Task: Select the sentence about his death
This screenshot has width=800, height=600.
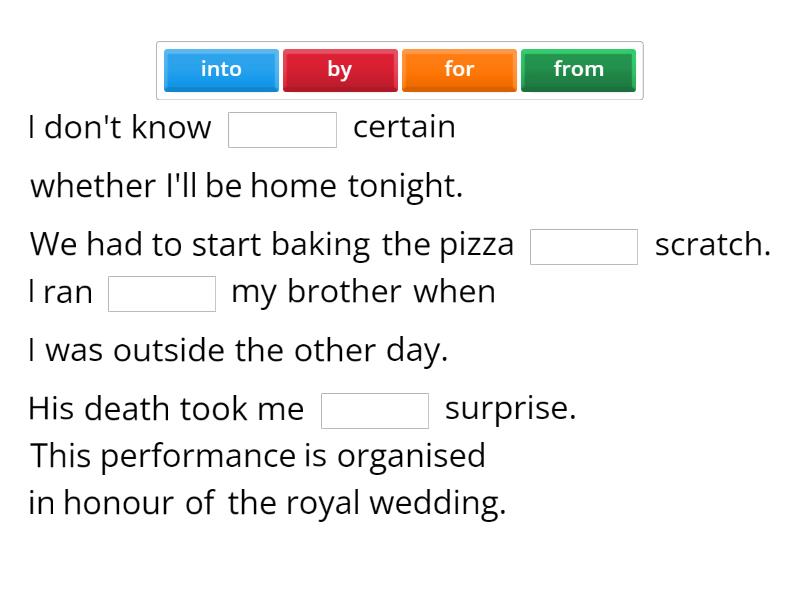Action: 165,408
